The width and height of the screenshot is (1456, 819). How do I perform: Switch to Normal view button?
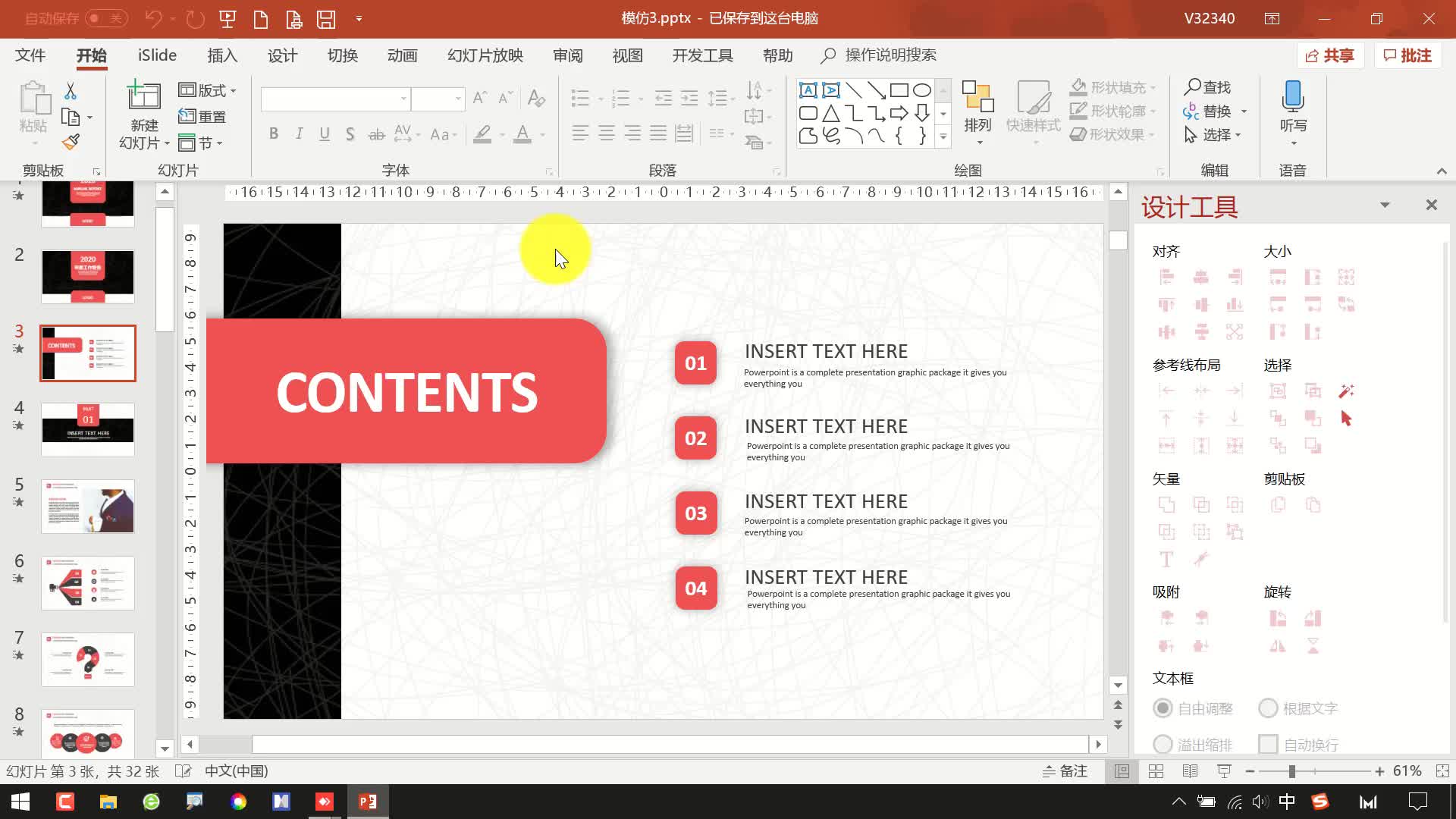tap(1122, 771)
